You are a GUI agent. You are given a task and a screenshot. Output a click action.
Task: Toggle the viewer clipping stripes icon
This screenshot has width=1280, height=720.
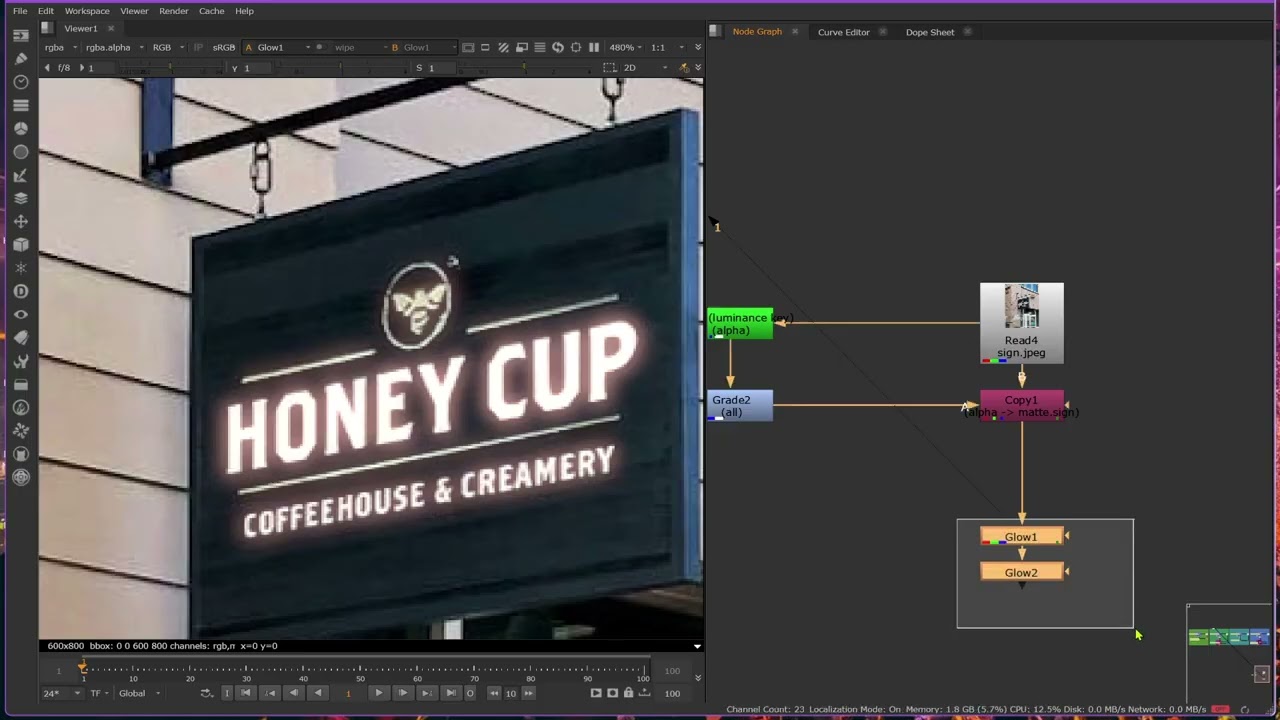[504, 47]
